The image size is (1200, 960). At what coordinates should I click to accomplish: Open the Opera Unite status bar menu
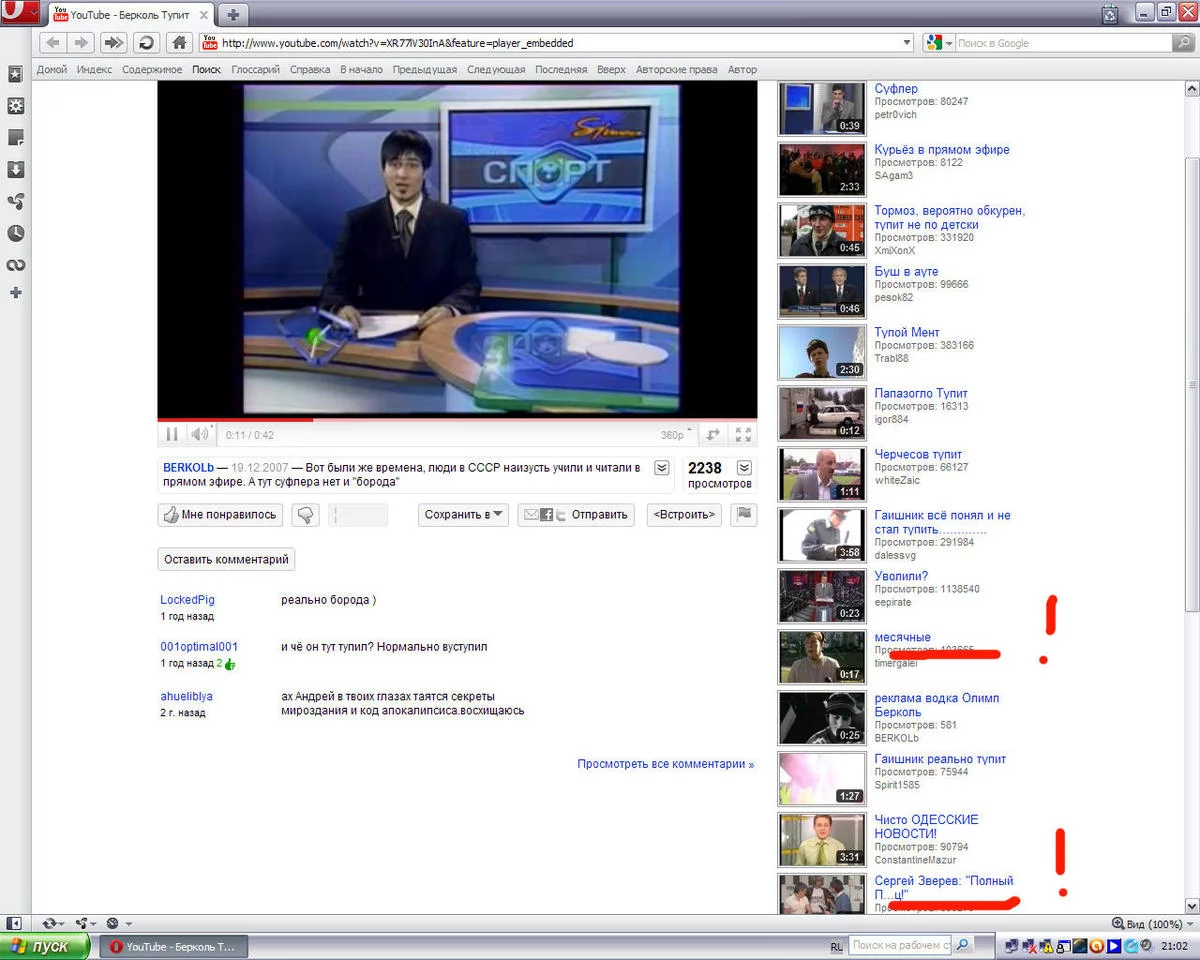pyautogui.click(x=86, y=923)
